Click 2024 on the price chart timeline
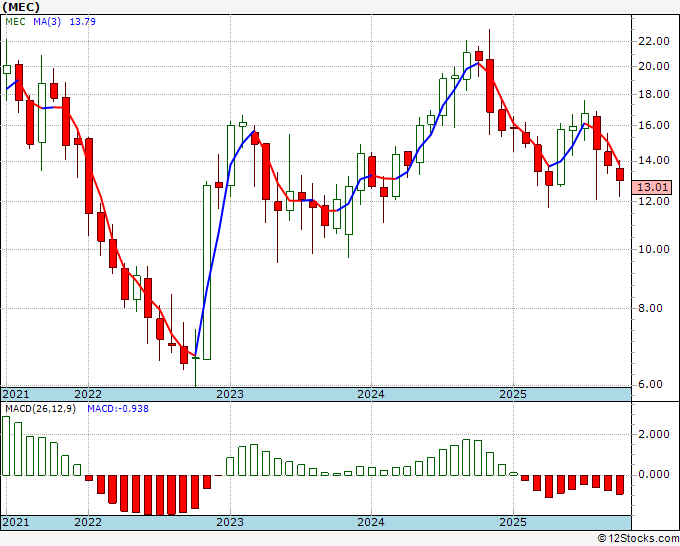This screenshot has height=546, width=680. (x=371, y=394)
